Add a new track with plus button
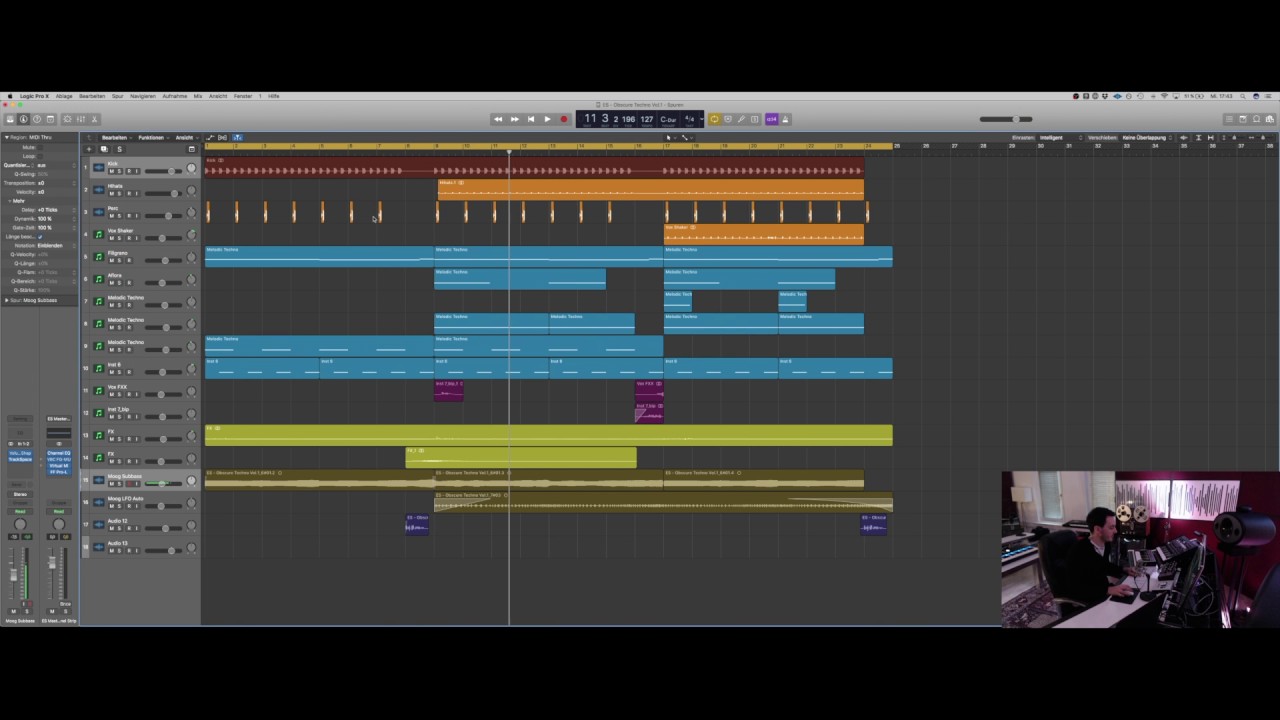Image resolution: width=1280 pixels, height=720 pixels. [x=89, y=149]
